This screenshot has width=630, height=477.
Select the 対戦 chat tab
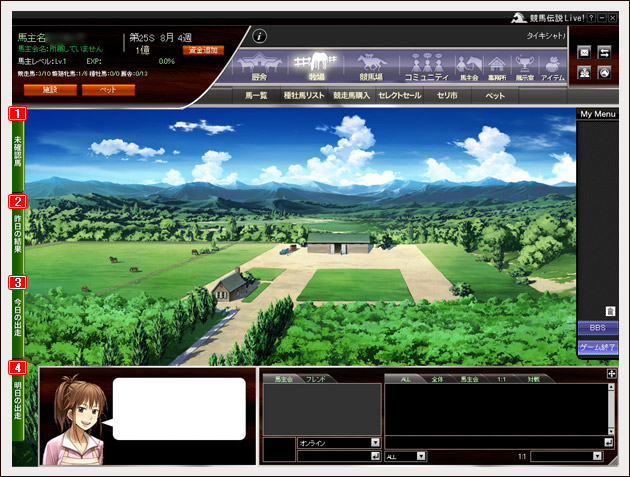pos(533,379)
